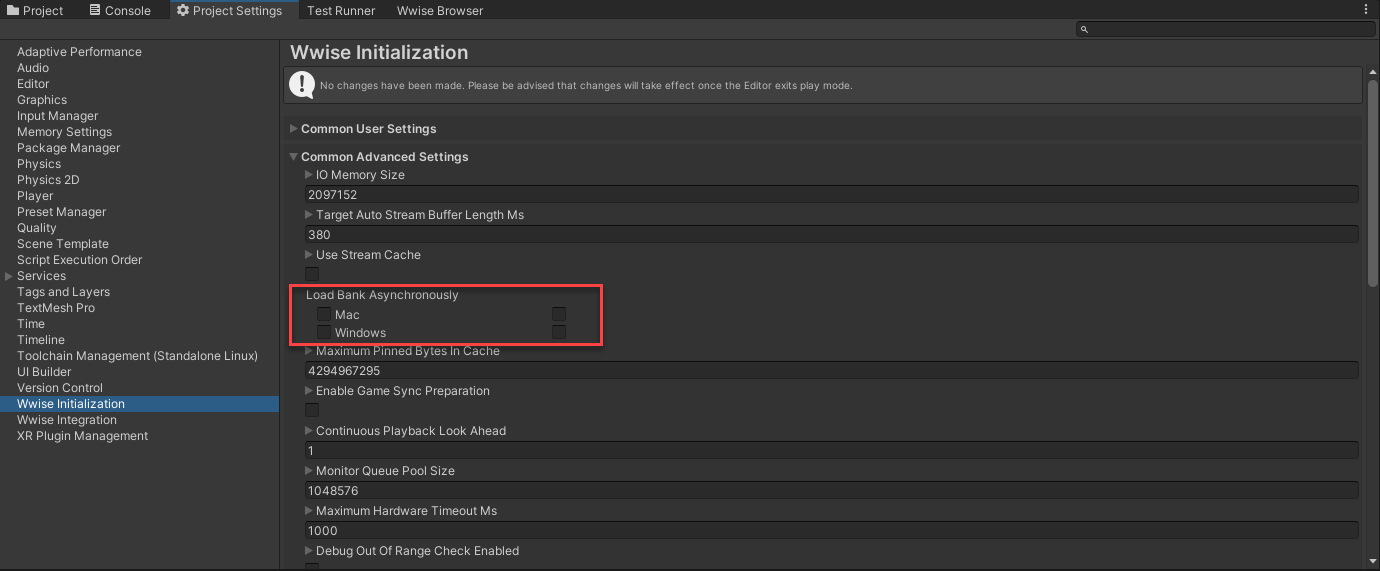Click the gear icon on Project Settings tab

[183, 10]
